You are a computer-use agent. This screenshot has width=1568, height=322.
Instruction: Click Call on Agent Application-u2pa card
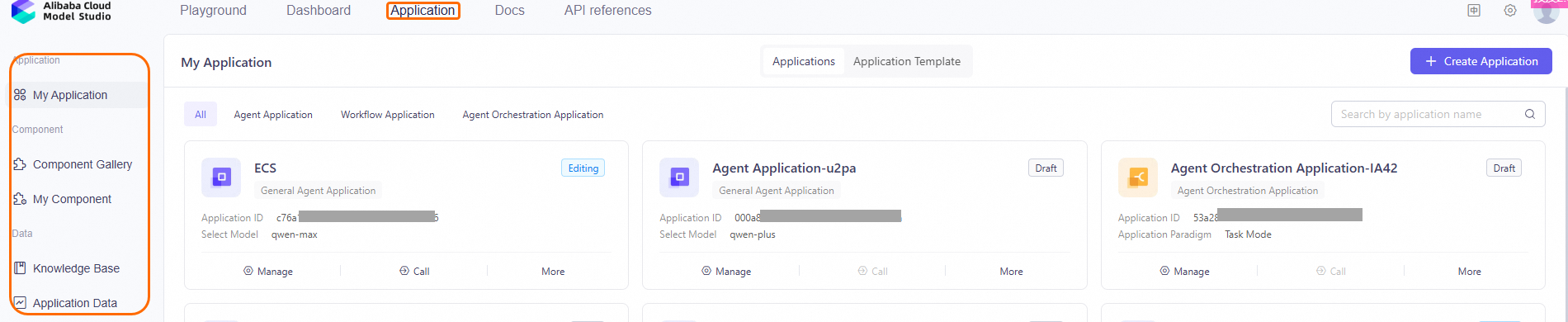(x=872, y=271)
